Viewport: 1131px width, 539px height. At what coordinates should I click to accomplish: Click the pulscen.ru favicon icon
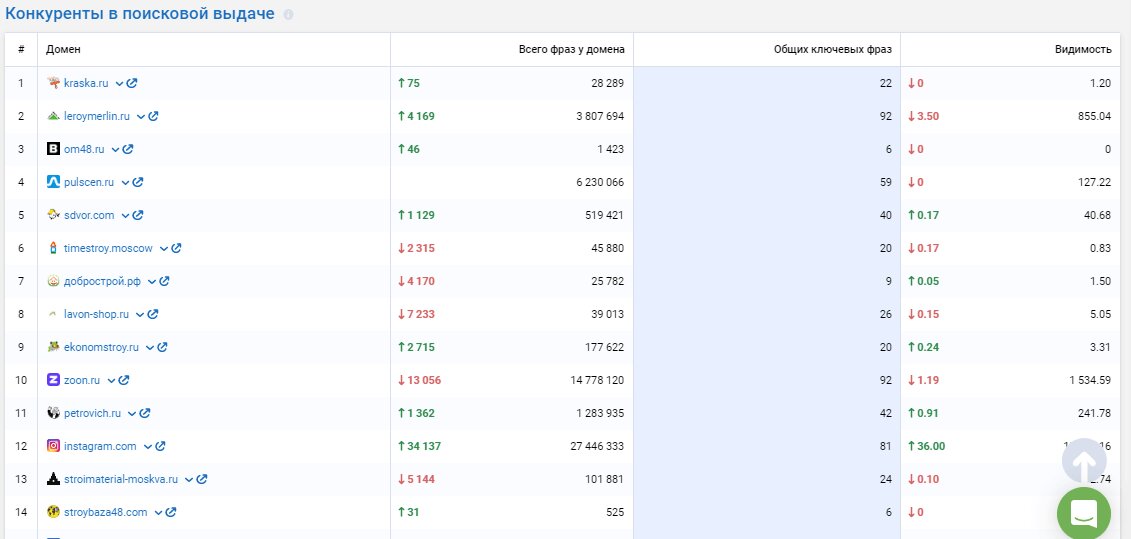point(54,182)
